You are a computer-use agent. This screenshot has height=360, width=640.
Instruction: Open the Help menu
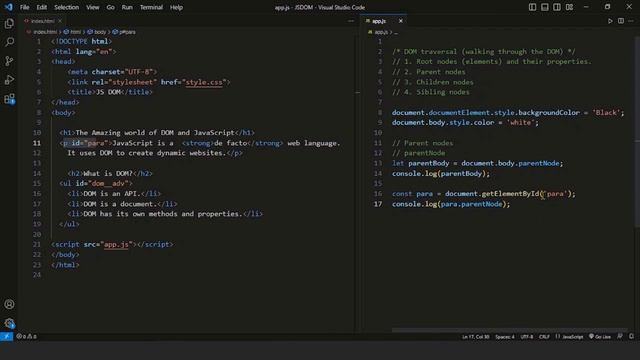pos(176,7)
